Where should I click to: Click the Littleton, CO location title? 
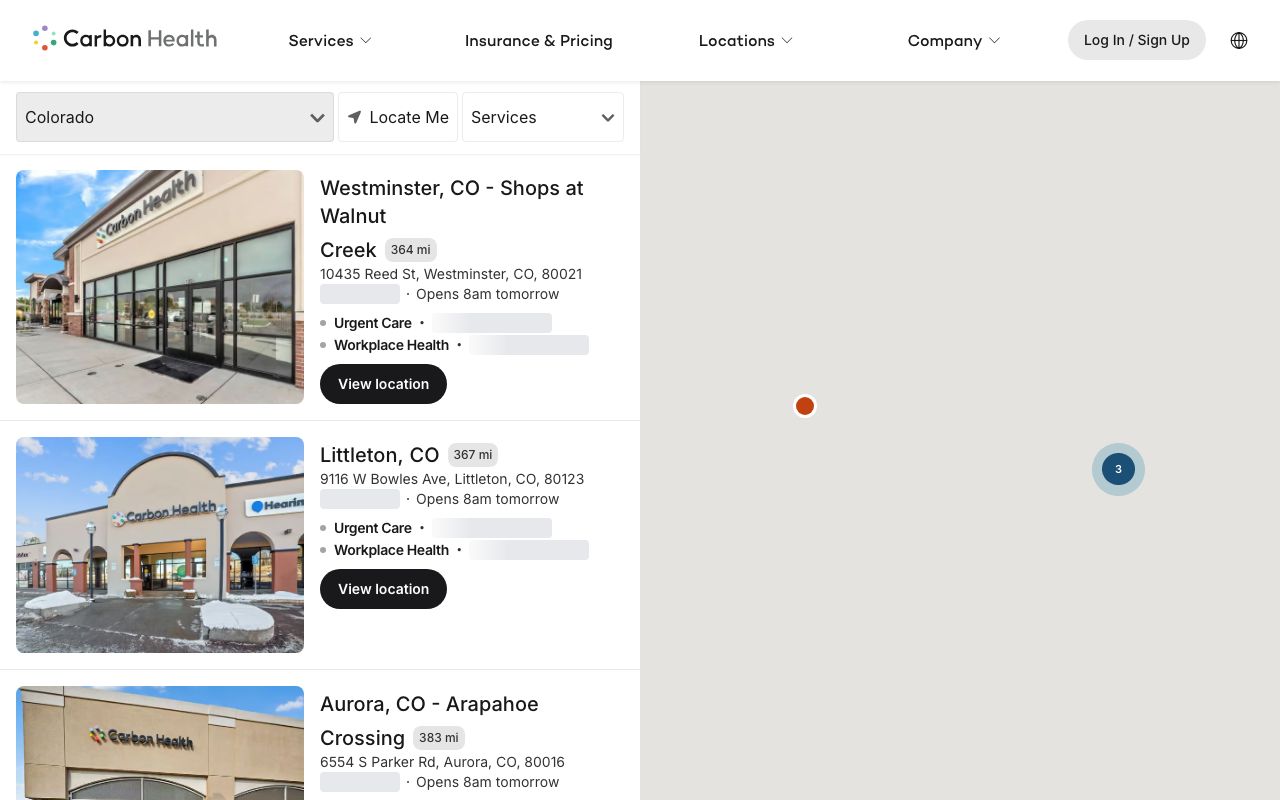tap(380, 455)
